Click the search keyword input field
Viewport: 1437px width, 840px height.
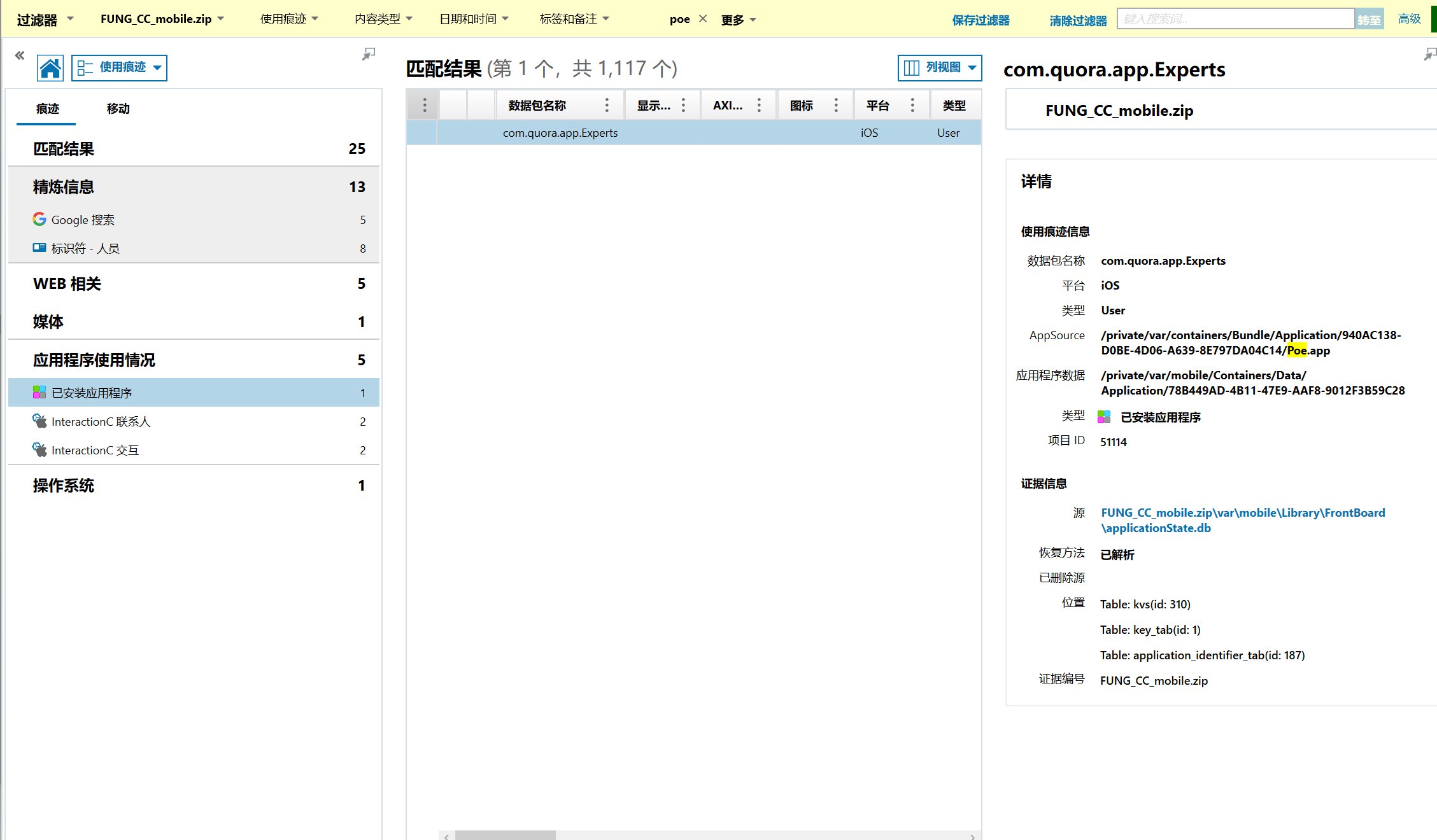(x=1235, y=19)
